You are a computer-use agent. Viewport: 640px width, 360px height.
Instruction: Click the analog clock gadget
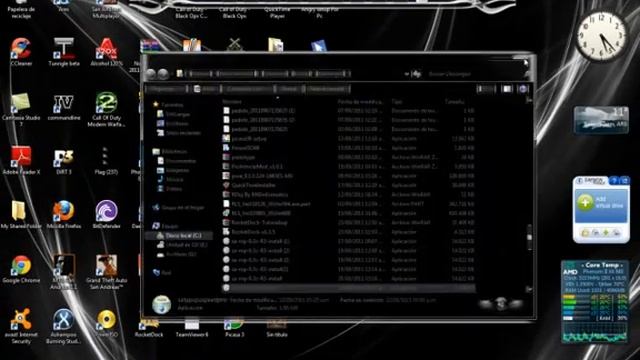tap(601, 36)
